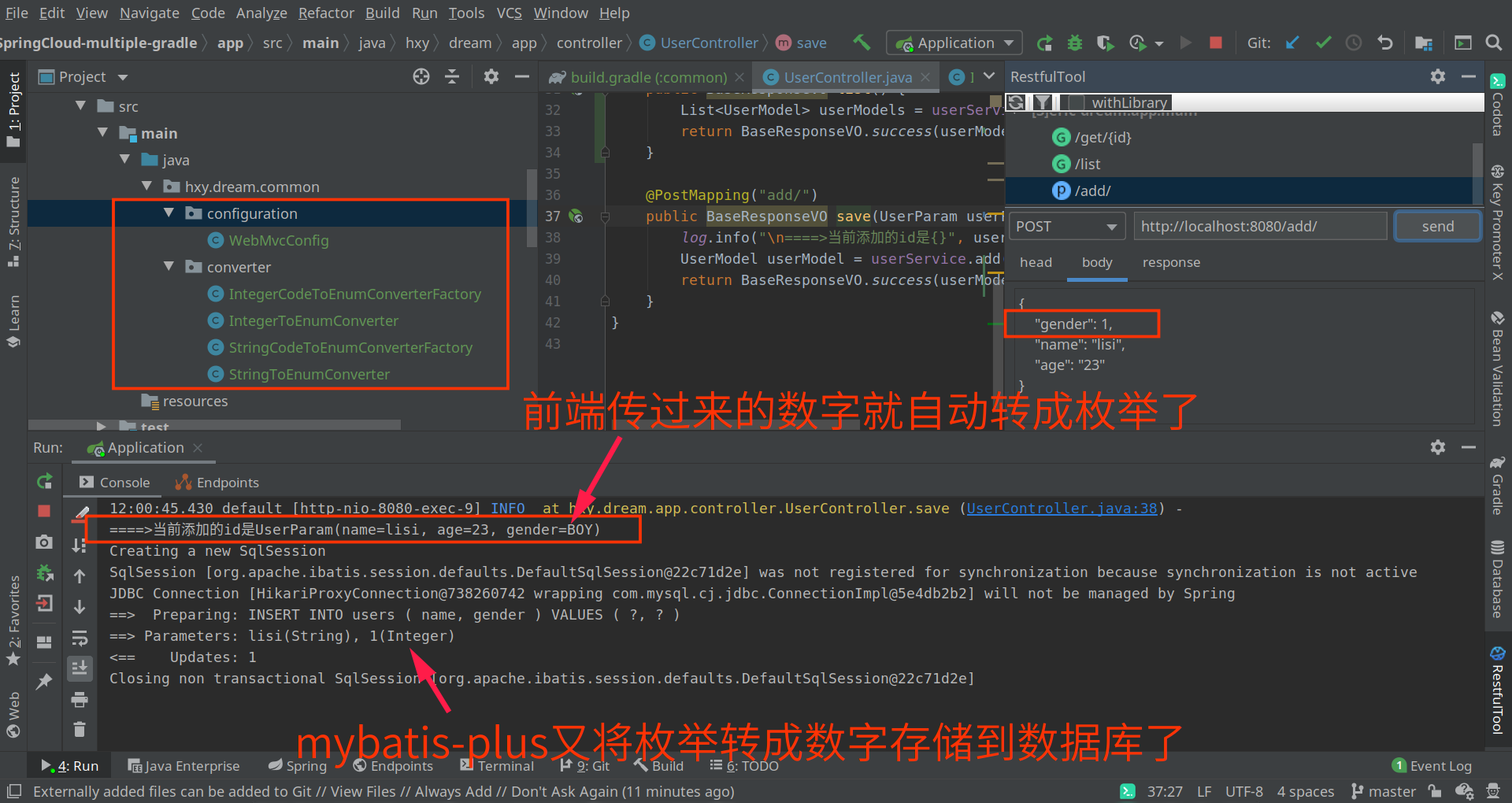Stop the process in the Run panel
This screenshot has height=803, width=1512.
point(44,511)
